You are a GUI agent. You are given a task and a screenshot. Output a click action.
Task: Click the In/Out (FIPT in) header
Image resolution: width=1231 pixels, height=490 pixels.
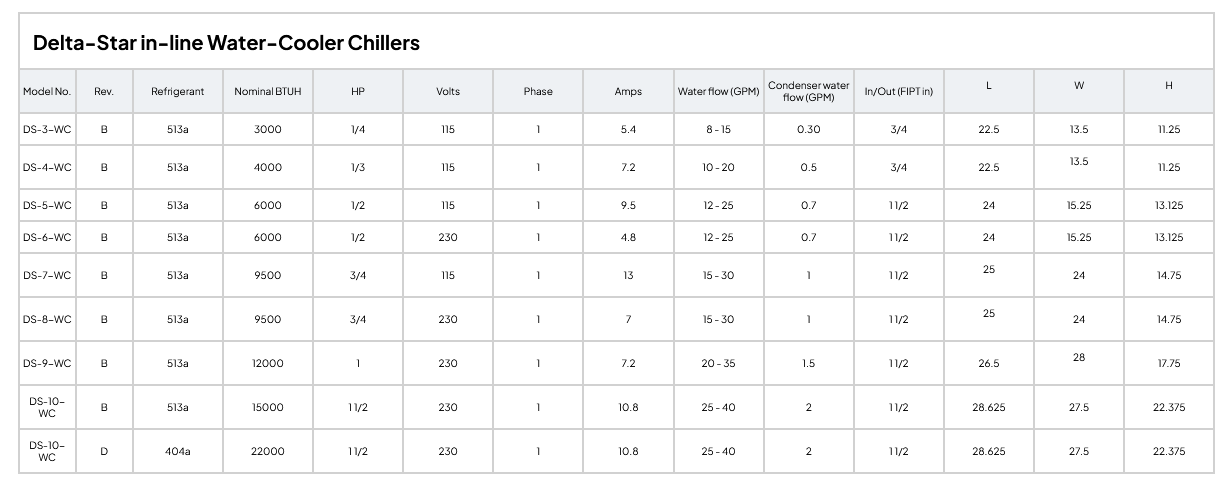coord(898,92)
